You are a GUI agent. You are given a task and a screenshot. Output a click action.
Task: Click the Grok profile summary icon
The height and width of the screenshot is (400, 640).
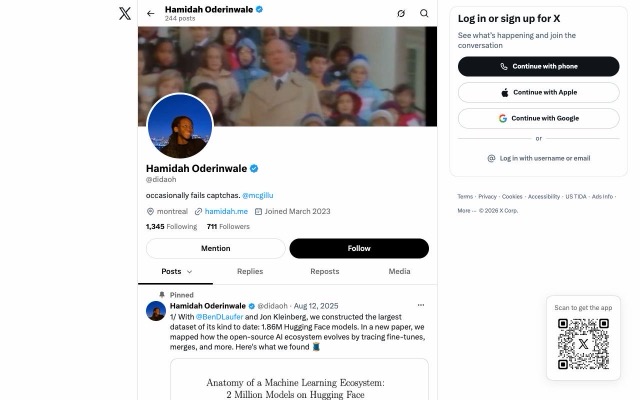coord(401,13)
